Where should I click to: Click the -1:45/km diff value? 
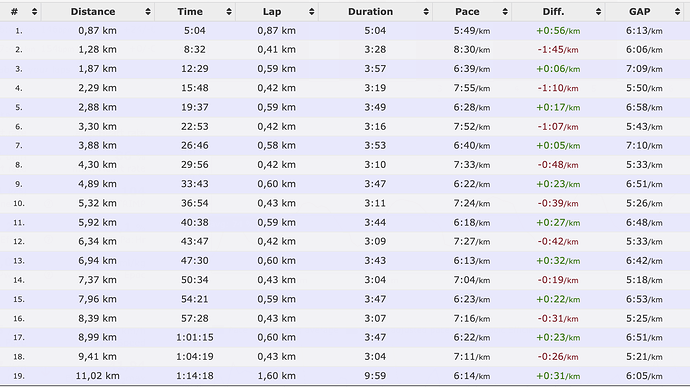pyautogui.click(x=558, y=50)
